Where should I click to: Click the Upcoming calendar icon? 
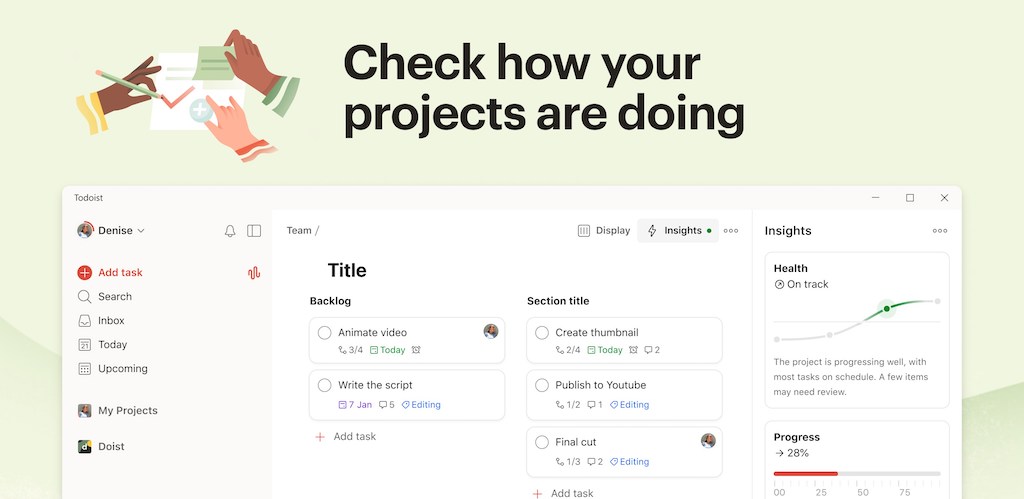pos(85,369)
